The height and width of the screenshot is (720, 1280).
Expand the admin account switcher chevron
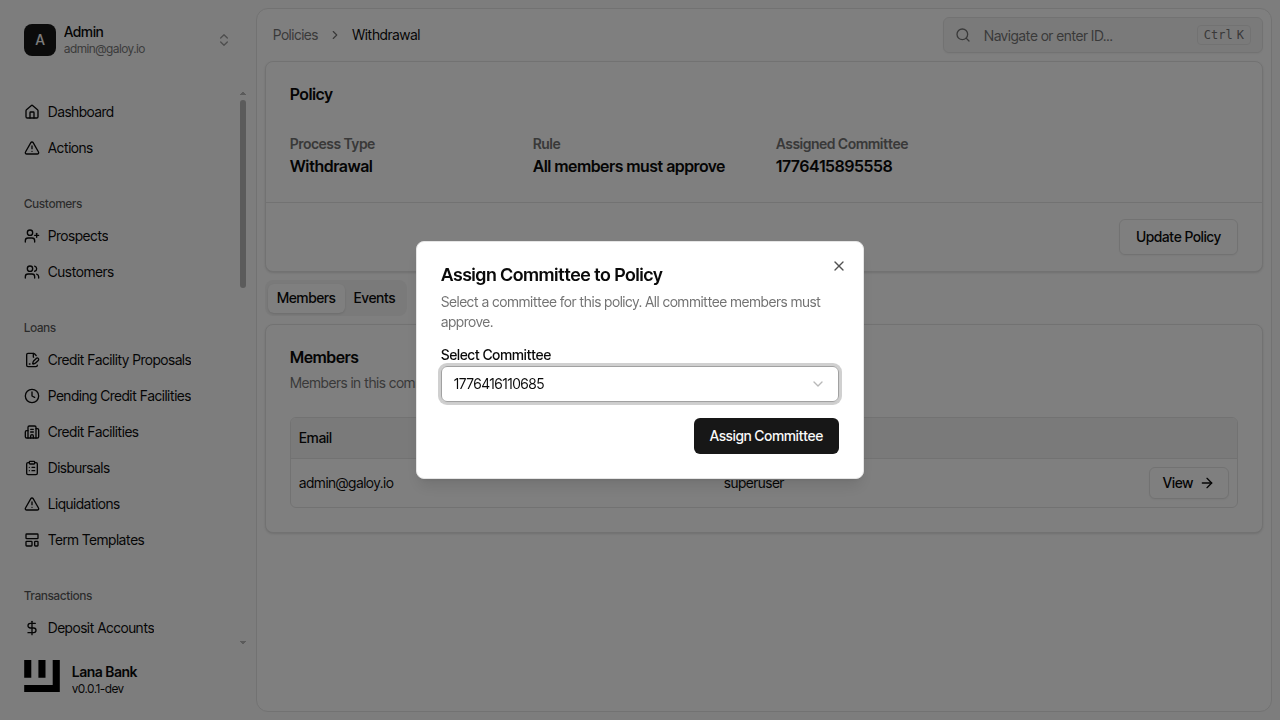(x=224, y=40)
